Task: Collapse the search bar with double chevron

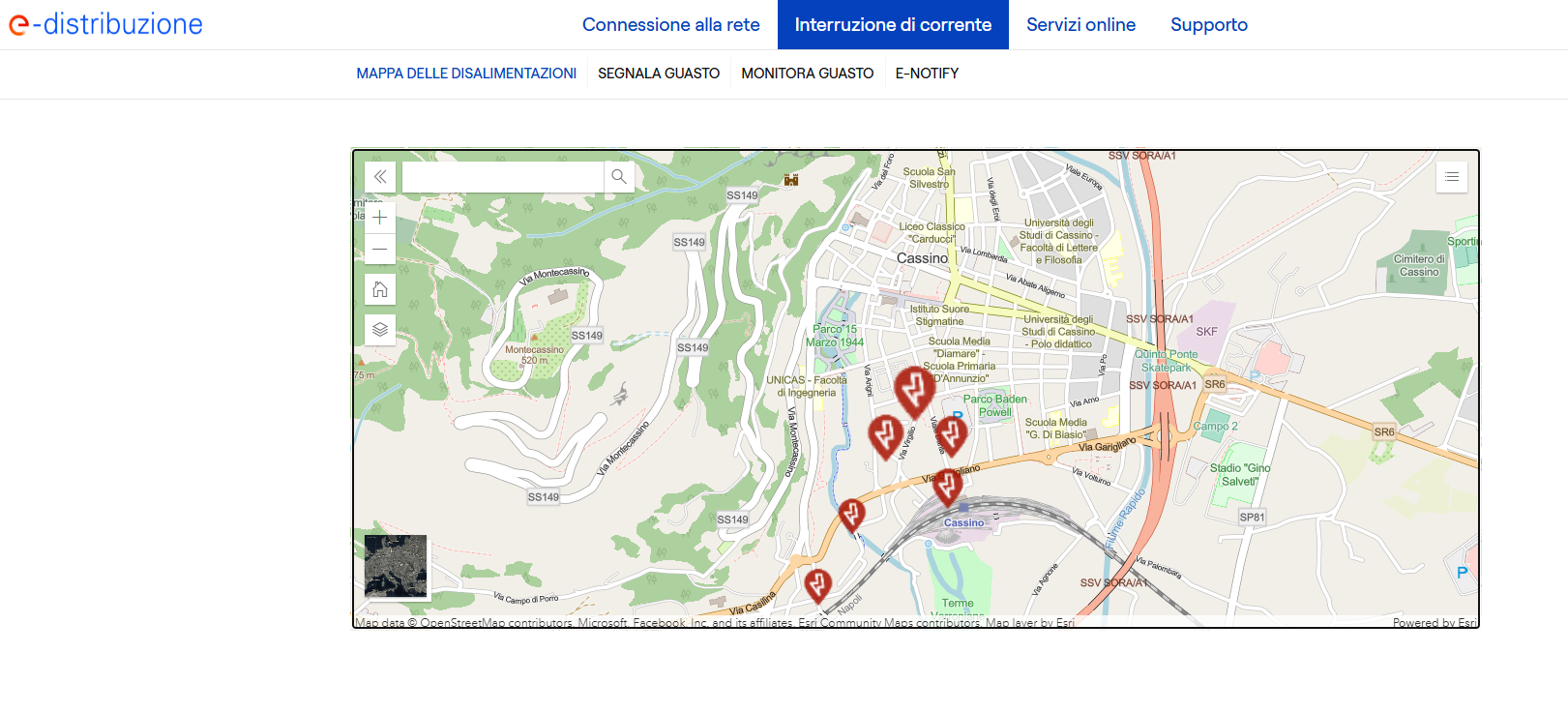Action: [x=380, y=177]
